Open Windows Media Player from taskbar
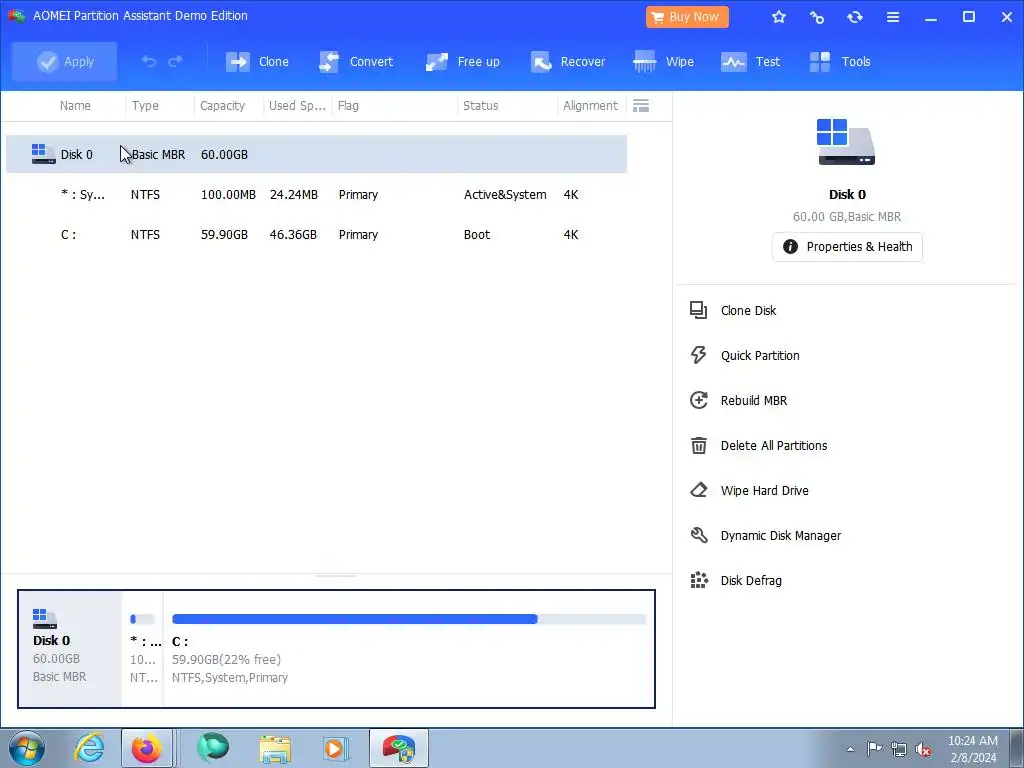 336,748
